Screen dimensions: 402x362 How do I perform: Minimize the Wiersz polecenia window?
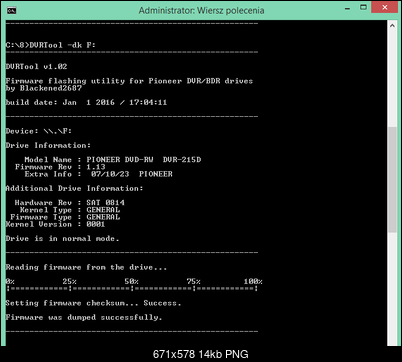pyautogui.click(x=347, y=8)
